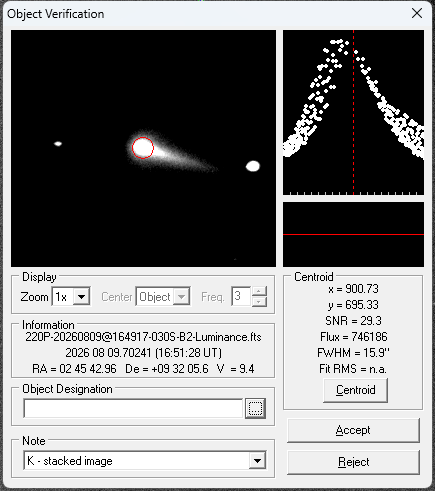Screen dimensions: 435x491
Task: Expand the Zoom 1x dropdown
Action: pos(82,296)
